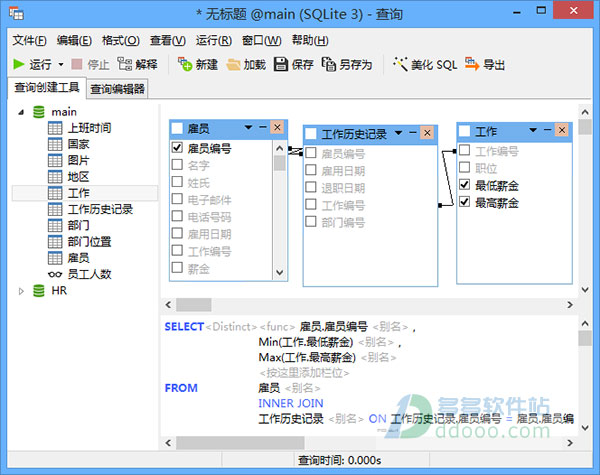Click the INNER JOIN keyword

pos(291,403)
